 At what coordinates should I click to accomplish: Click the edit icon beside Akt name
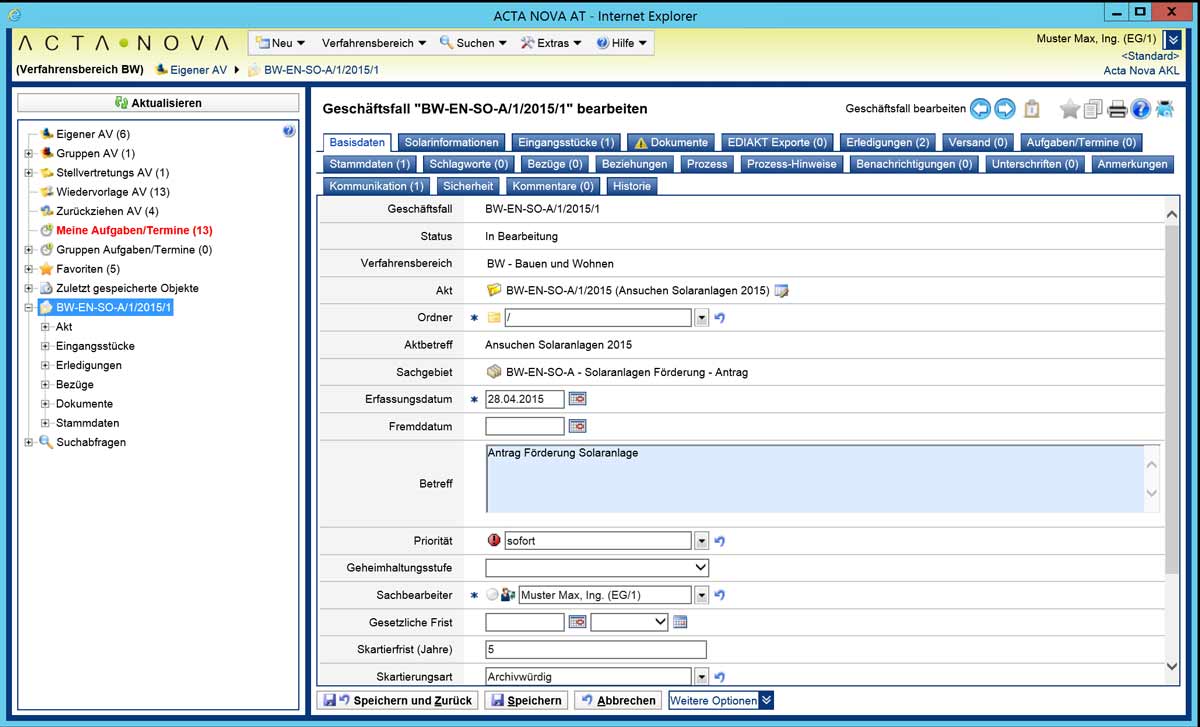[x=782, y=291]
